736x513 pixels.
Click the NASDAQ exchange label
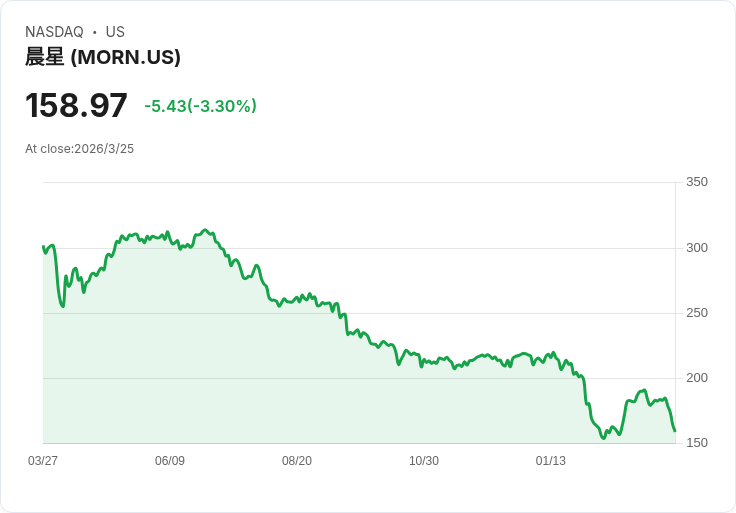coord(54,32)
